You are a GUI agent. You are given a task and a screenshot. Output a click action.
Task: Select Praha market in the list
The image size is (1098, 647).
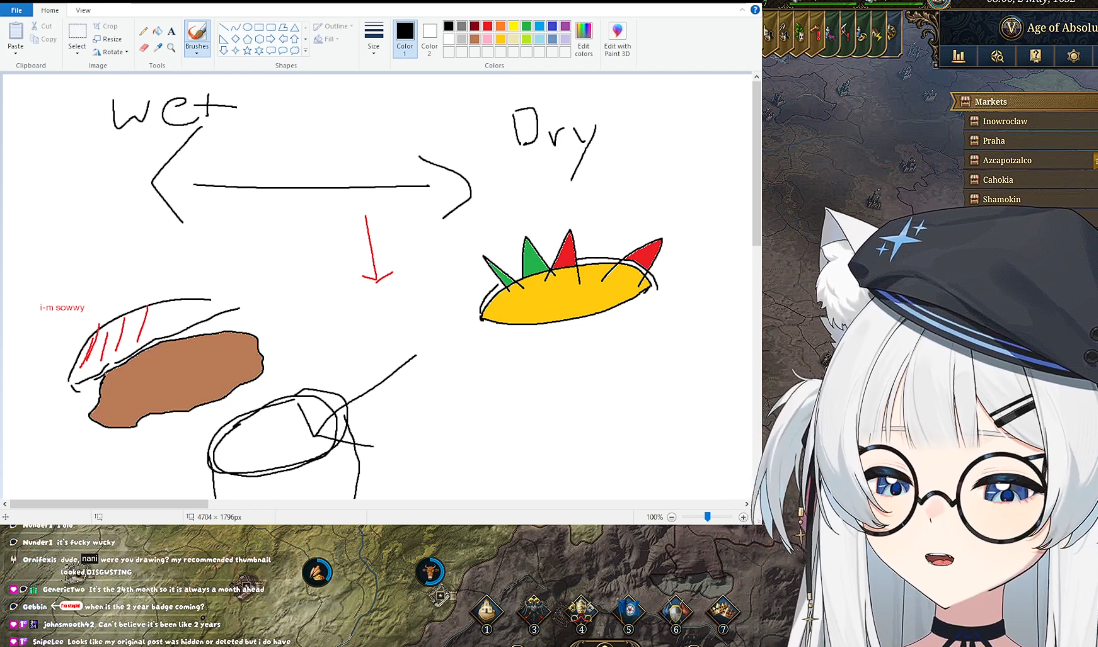pos(1032,141)
